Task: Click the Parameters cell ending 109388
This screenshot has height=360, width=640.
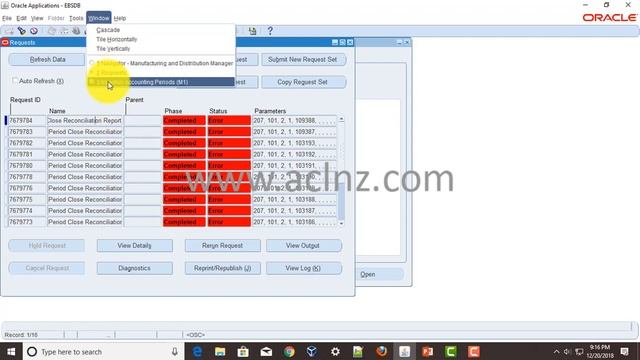Action: click(295, 120)
